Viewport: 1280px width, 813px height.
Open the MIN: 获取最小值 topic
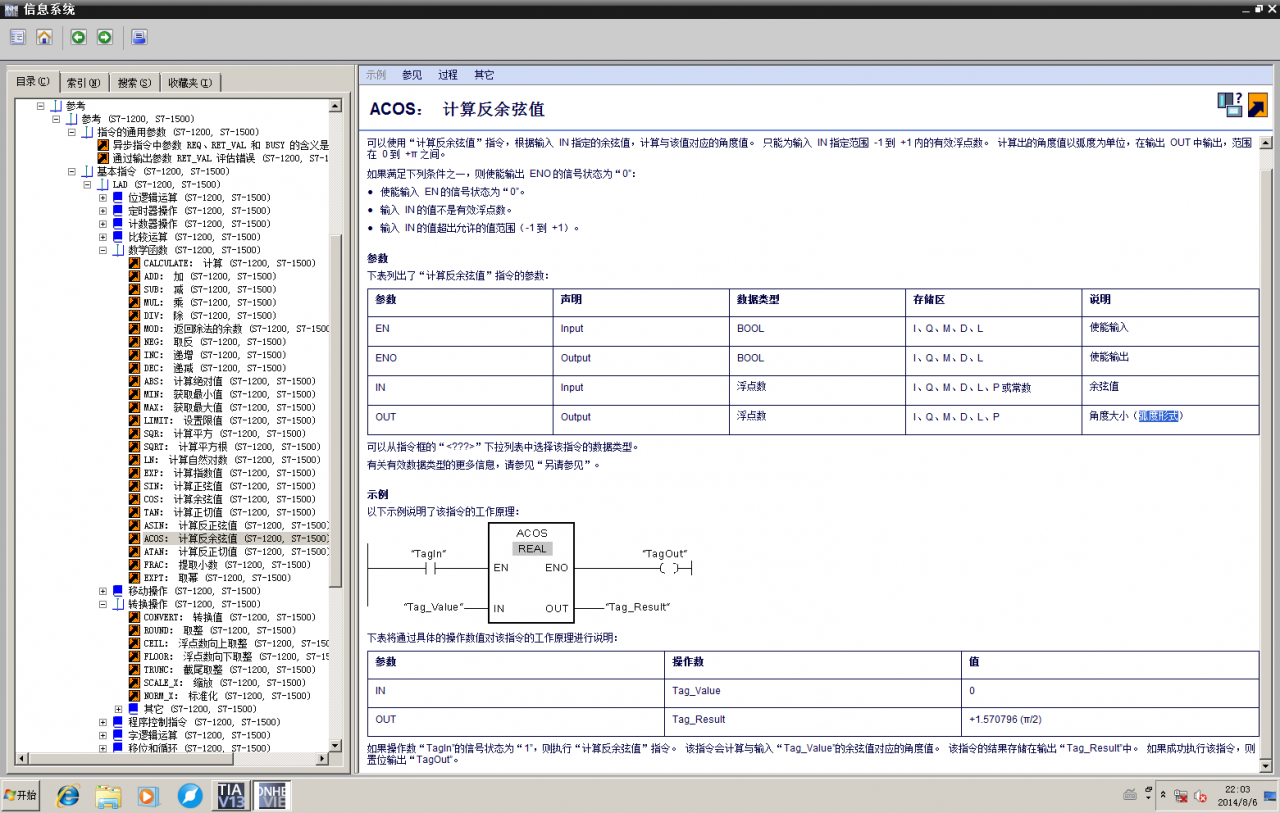click(229, 394)
